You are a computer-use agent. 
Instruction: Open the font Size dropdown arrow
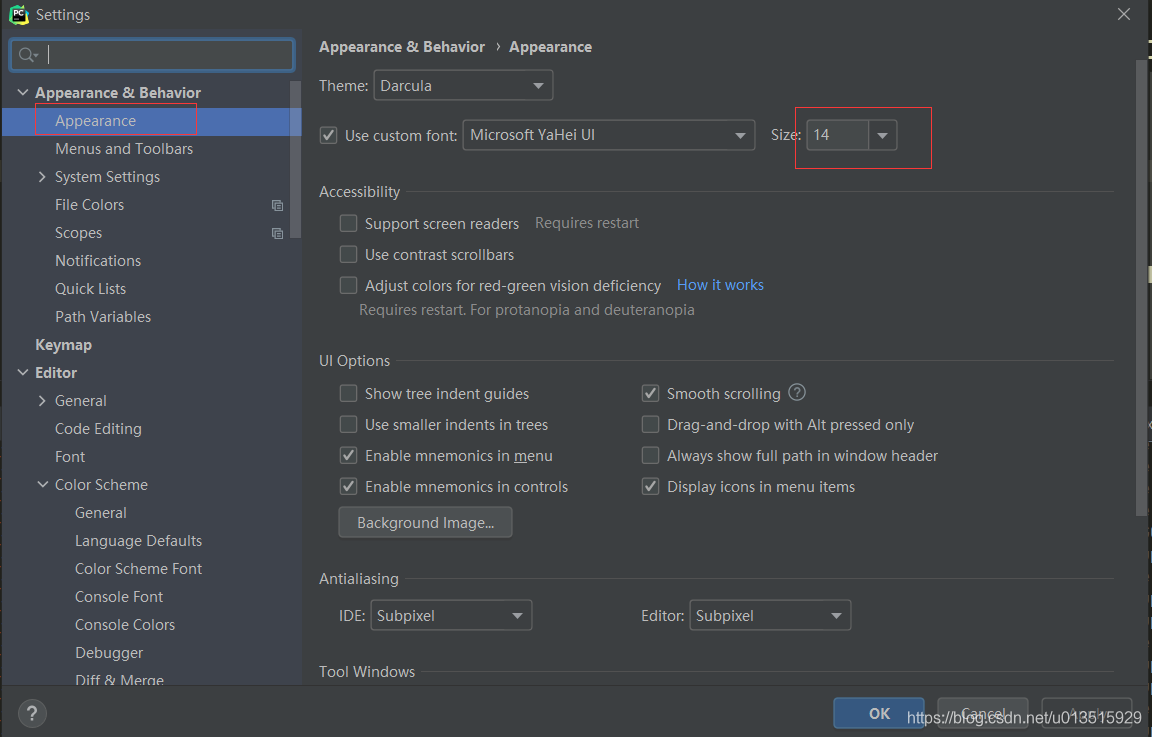[882, 135]
